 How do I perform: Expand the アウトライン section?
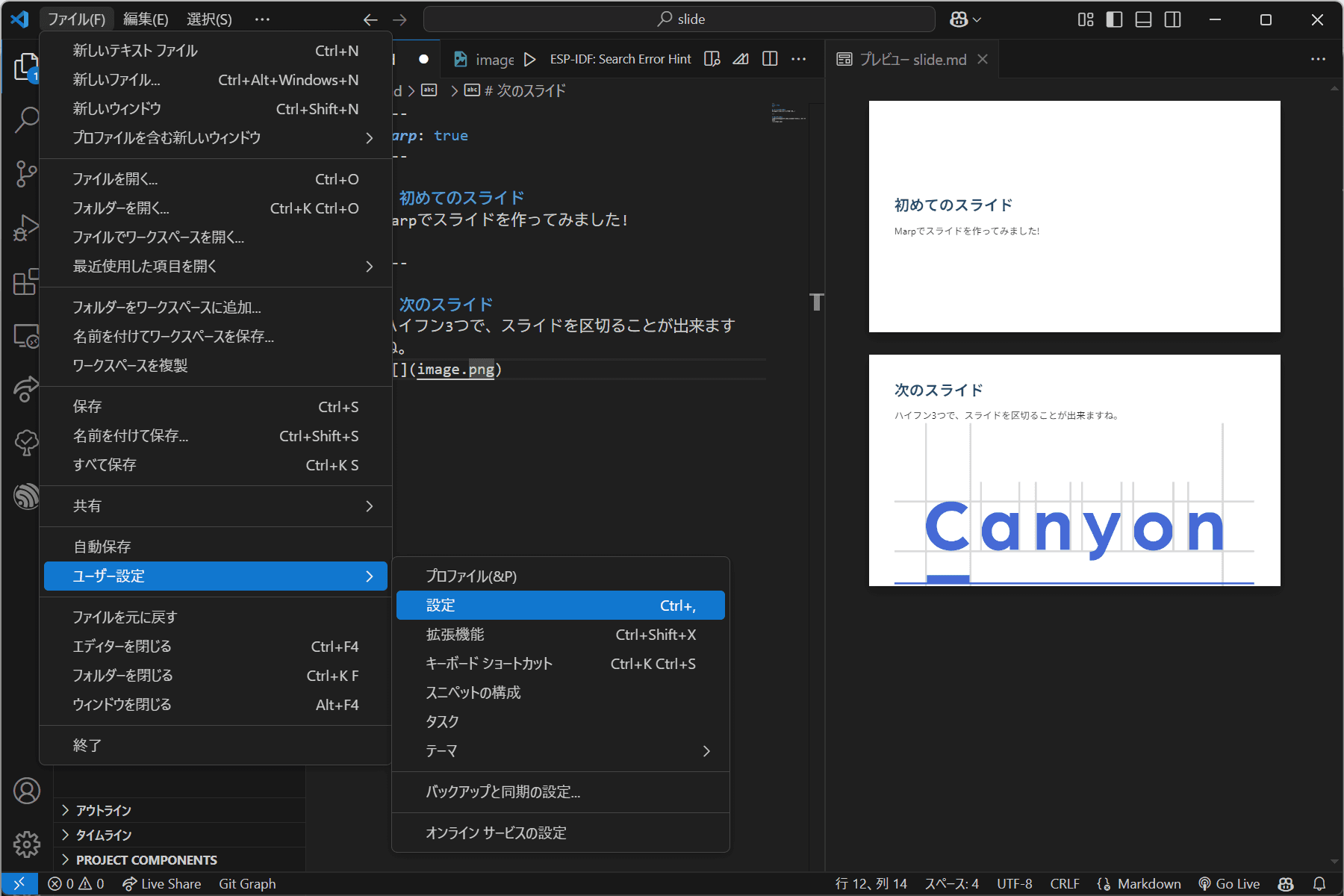[x=103, y=810]
